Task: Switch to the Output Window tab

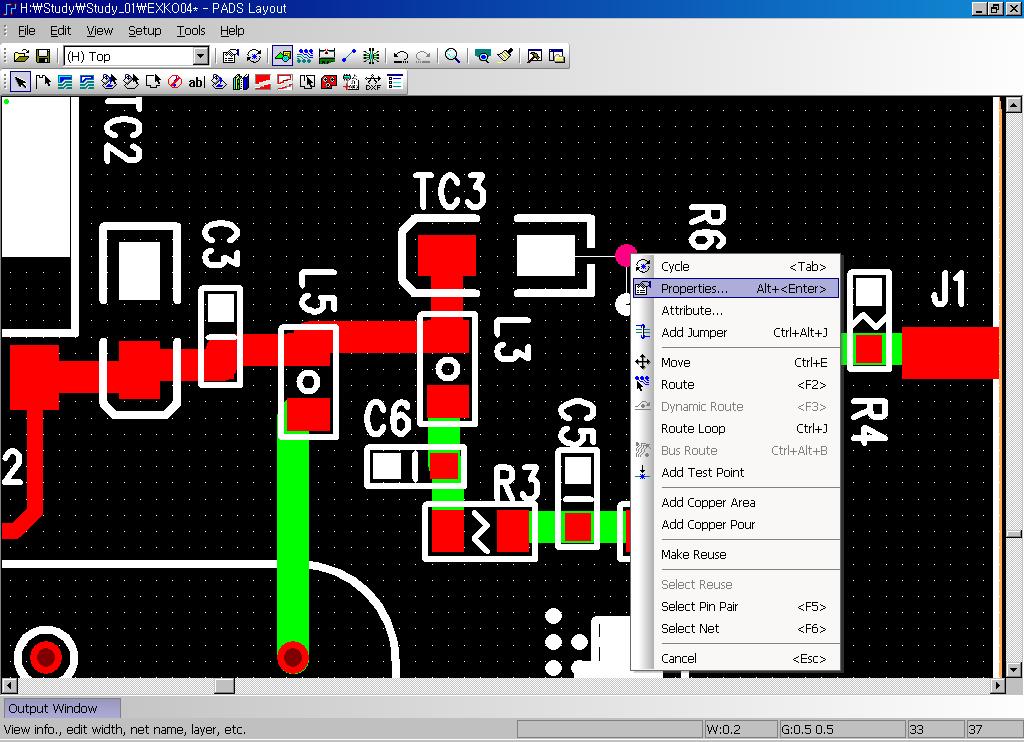Action: coord(61,709)
